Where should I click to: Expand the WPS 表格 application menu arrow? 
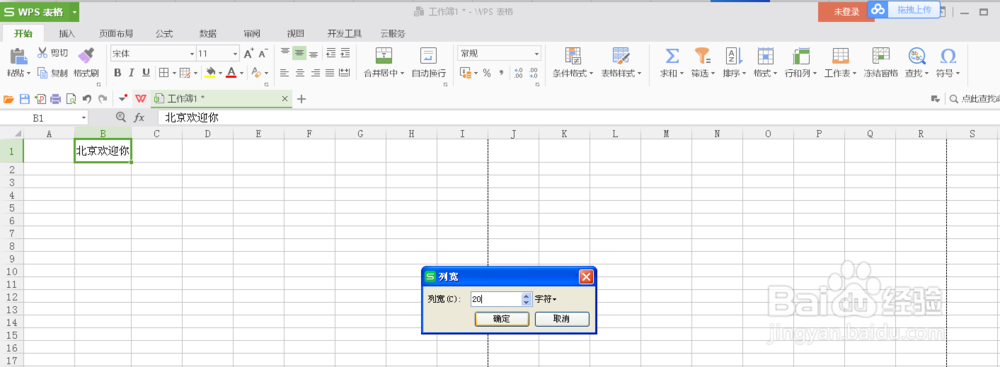click(x=75, y=11)
